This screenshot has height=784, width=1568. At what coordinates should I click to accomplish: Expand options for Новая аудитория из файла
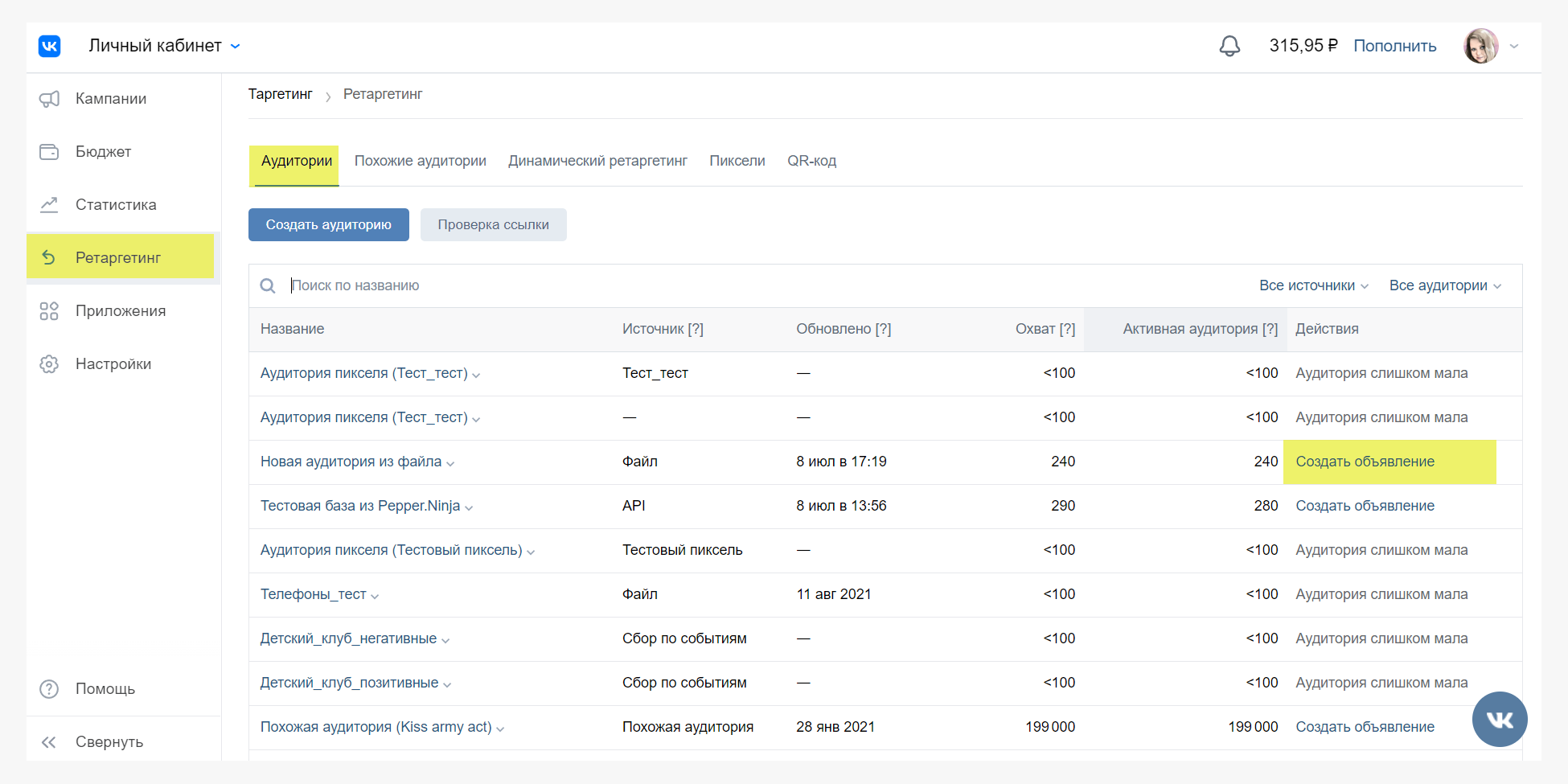450,463
